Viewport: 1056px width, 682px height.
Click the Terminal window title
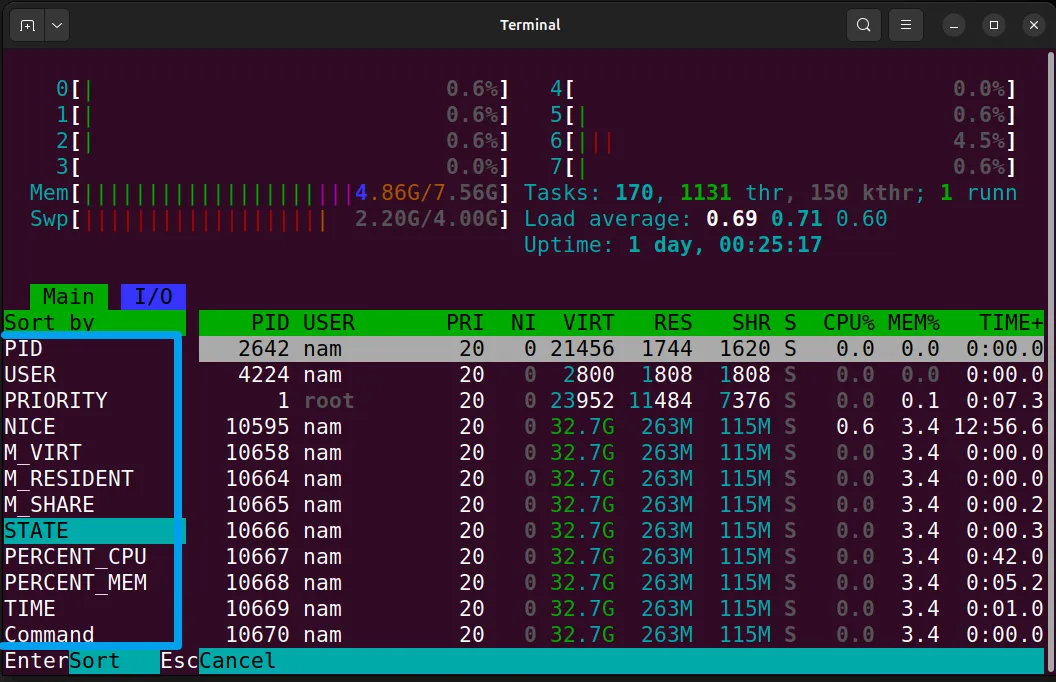[x=530, y=25]
